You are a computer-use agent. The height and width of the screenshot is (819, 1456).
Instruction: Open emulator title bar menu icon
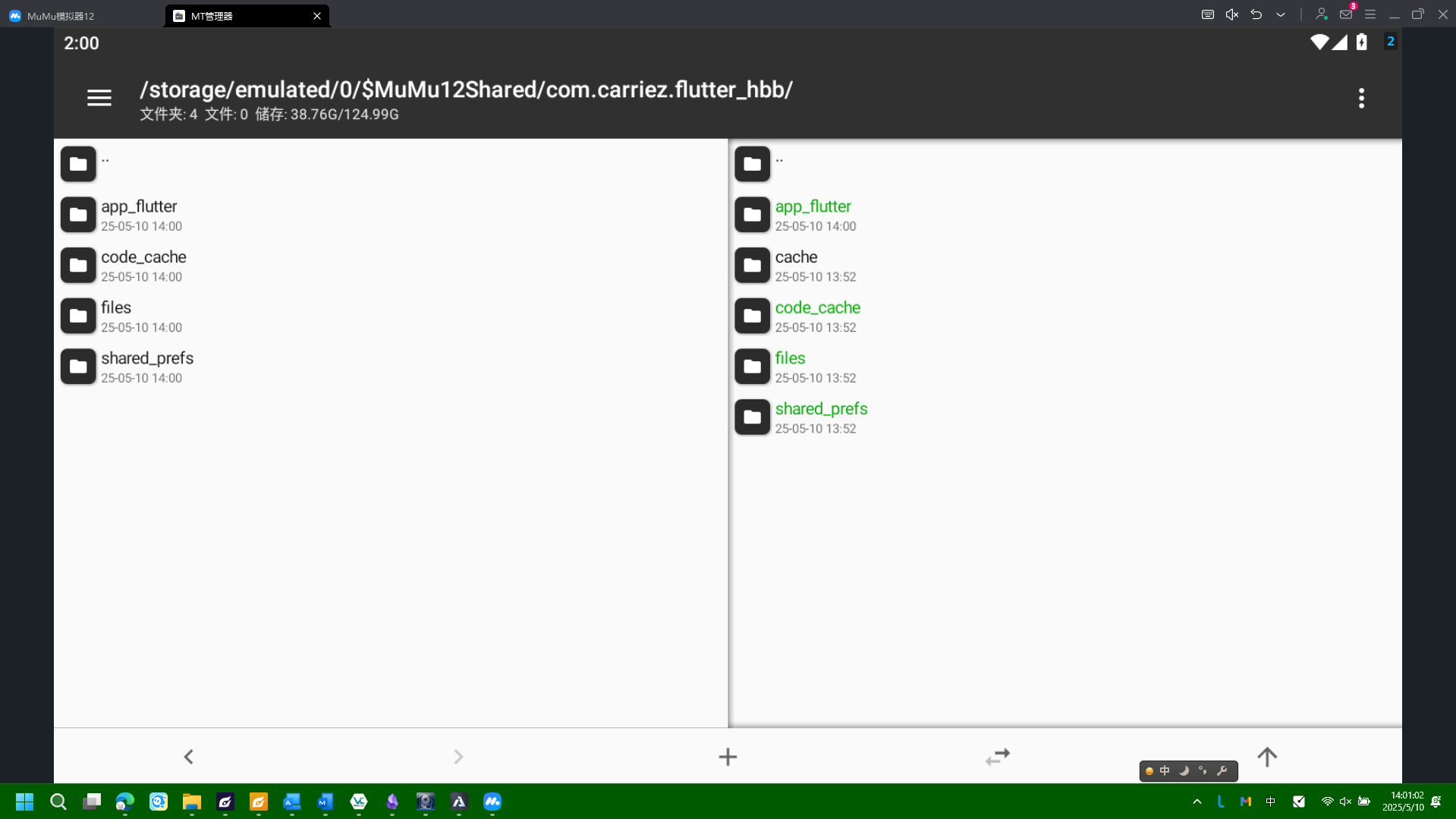(x=1370, y=14)
